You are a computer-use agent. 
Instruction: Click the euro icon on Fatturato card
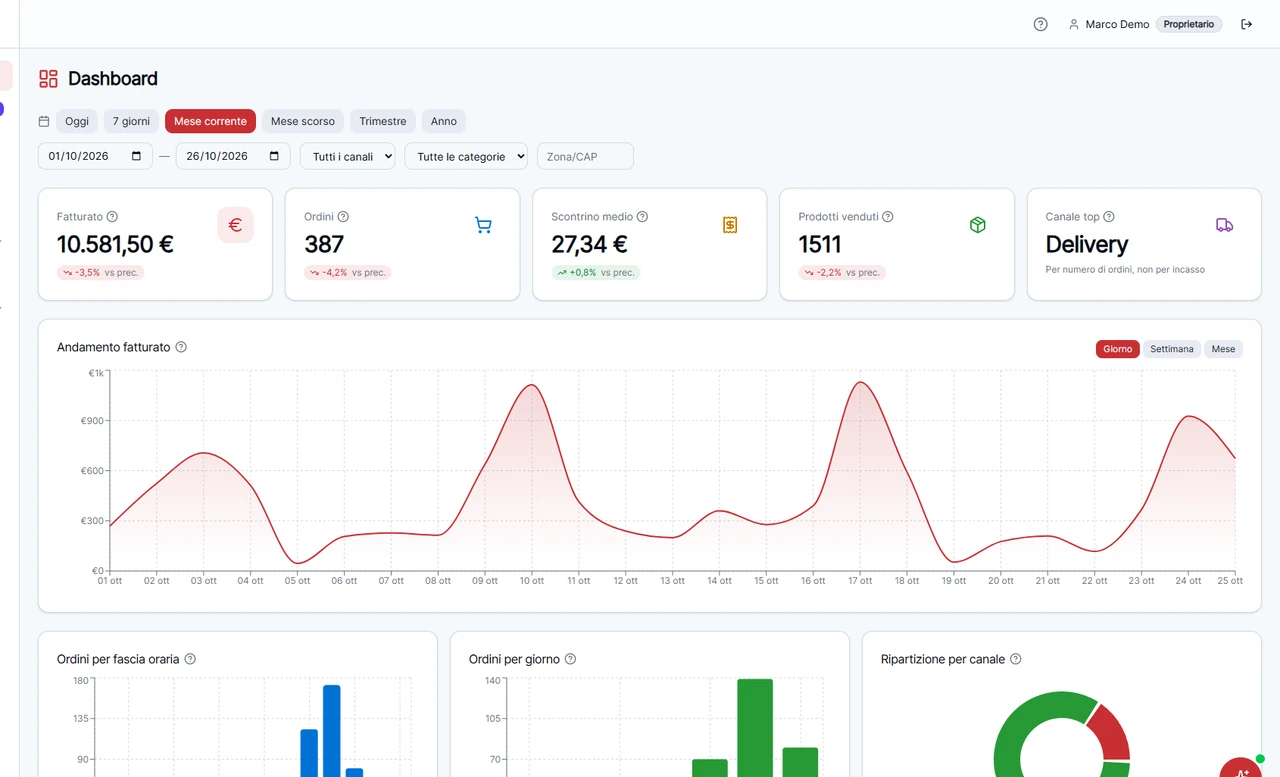coord(235,225)
